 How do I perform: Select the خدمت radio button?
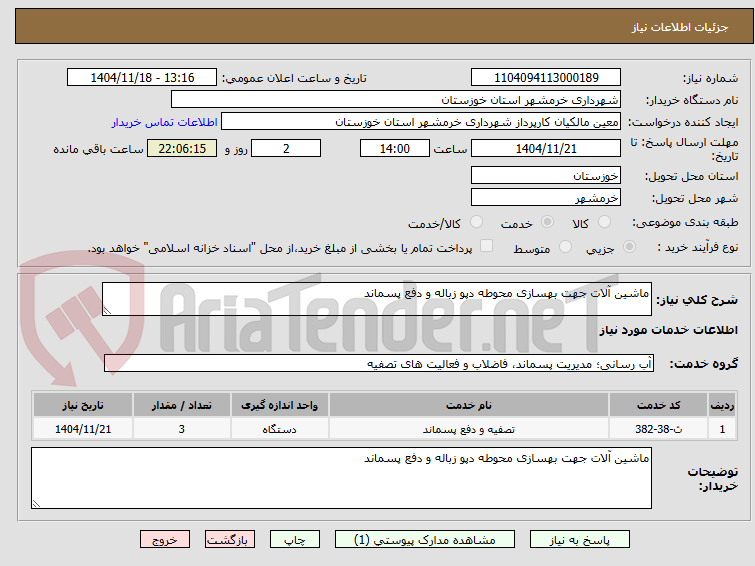[x=547, y=222]
